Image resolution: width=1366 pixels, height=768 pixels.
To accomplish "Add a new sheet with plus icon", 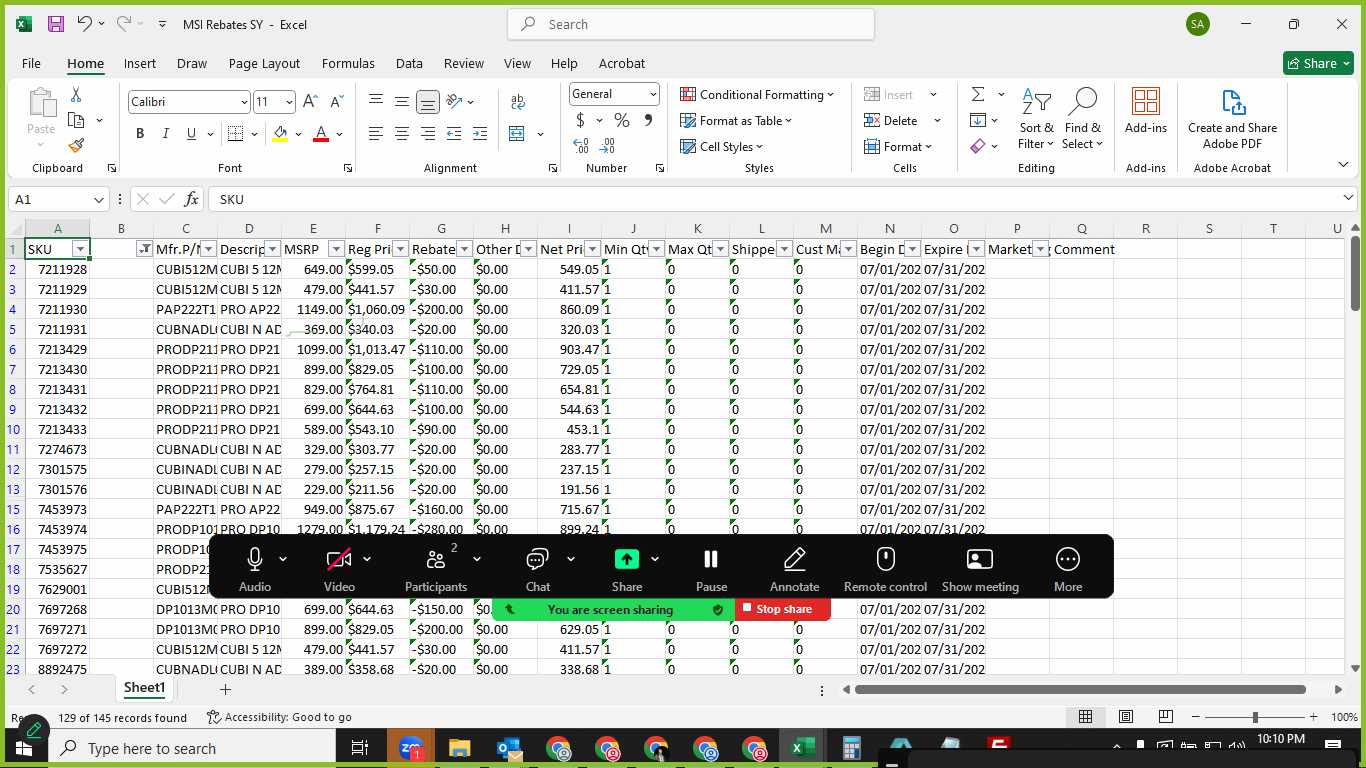I will (225, 689).
